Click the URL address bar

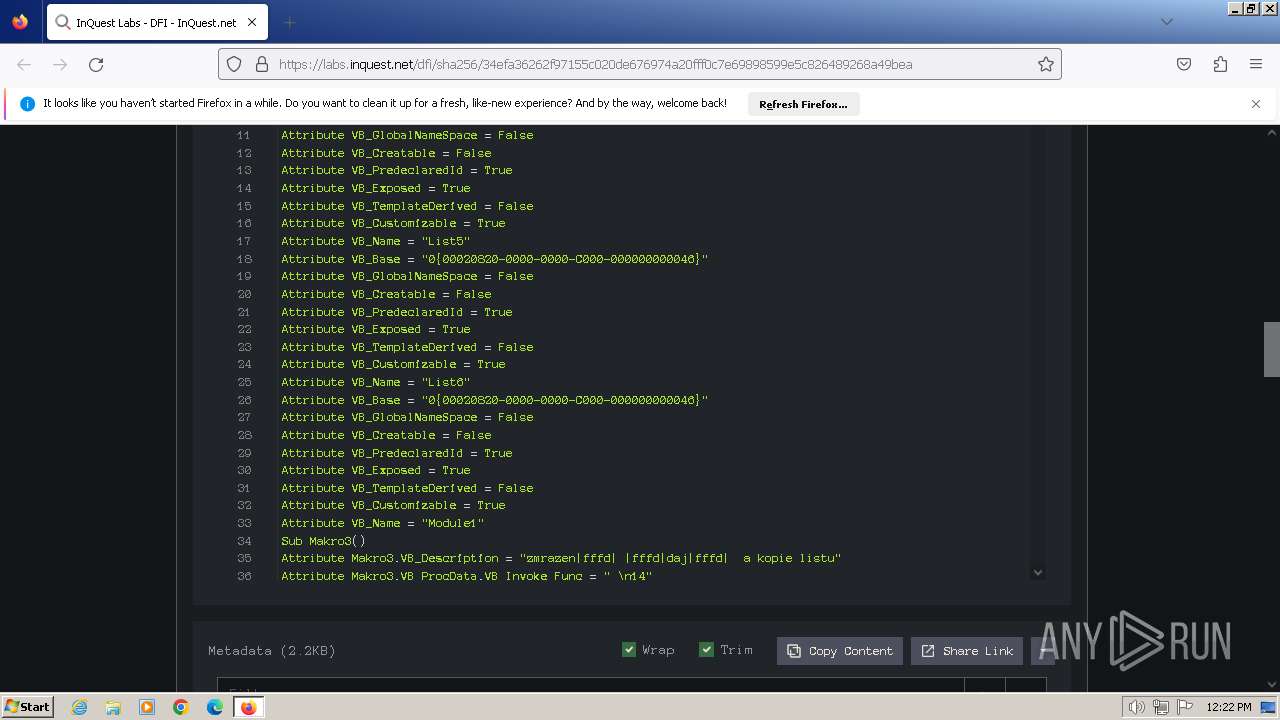pos(640,64)
